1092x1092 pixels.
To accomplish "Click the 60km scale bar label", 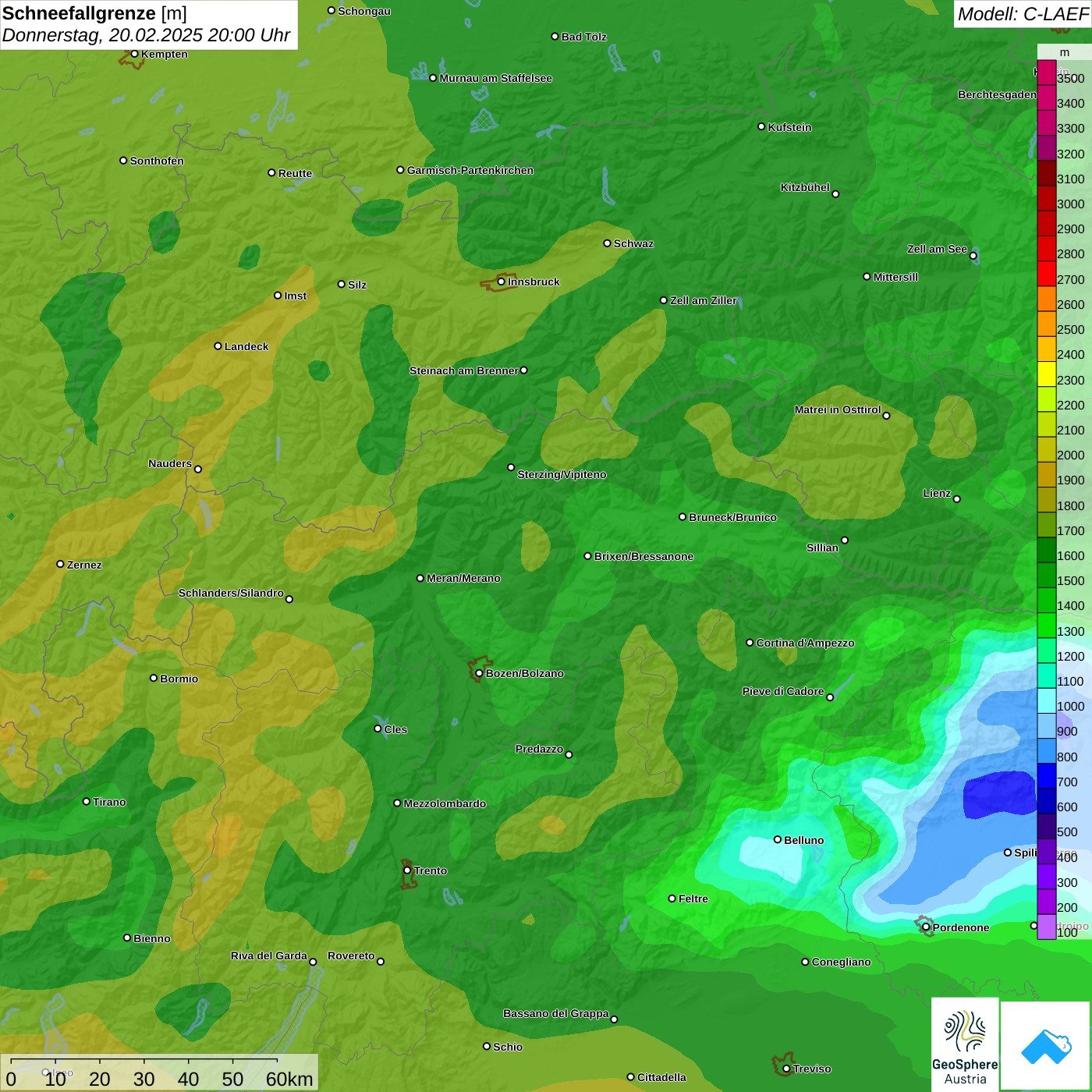I will (x=289, y=1079).
